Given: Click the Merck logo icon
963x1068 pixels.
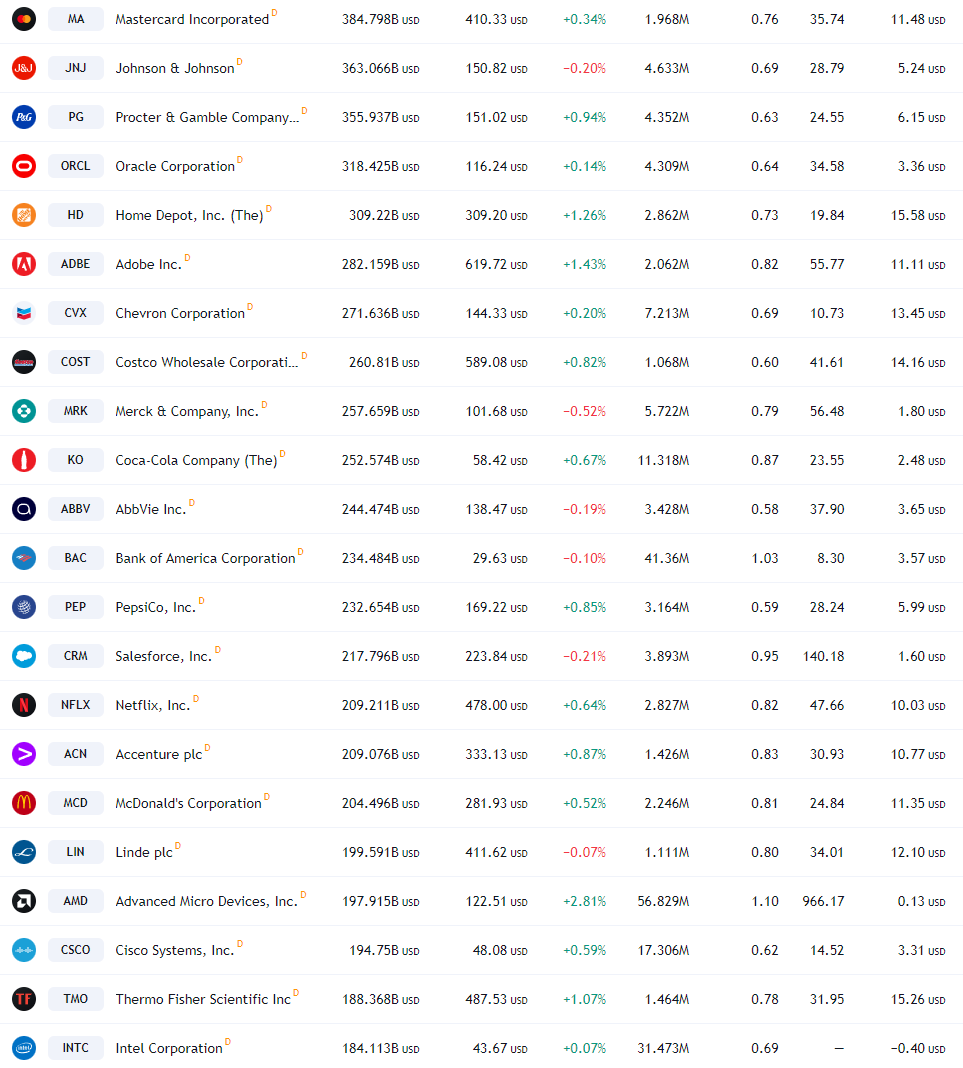Looking at the screenshot, I should click(x=24, y=411).
